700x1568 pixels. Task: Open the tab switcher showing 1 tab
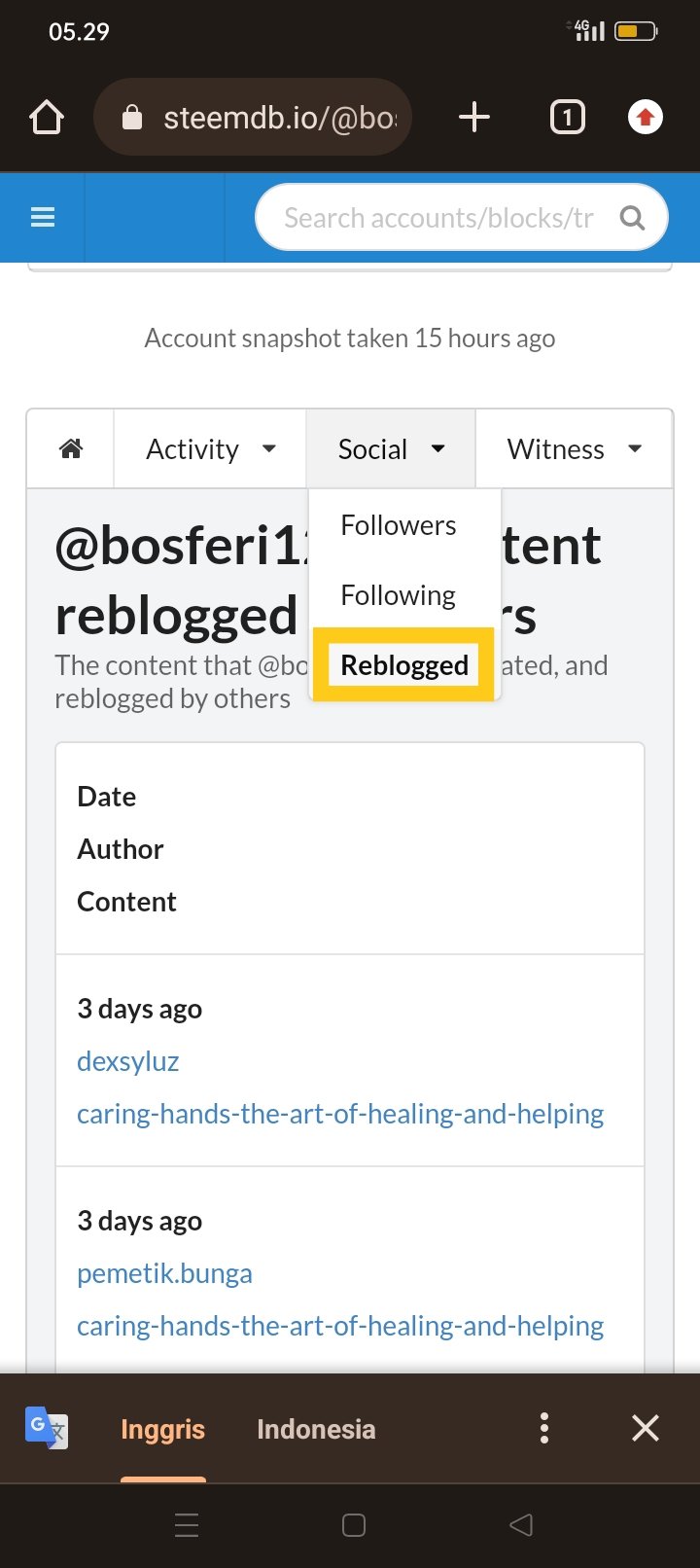tap(568, 118)
